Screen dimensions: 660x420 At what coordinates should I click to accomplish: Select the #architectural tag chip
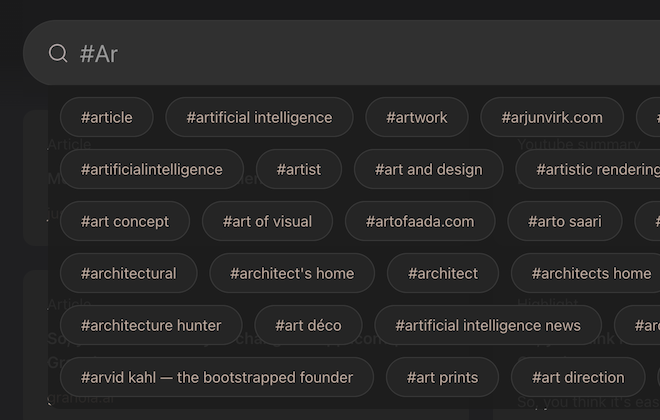[x=128, y=273]
